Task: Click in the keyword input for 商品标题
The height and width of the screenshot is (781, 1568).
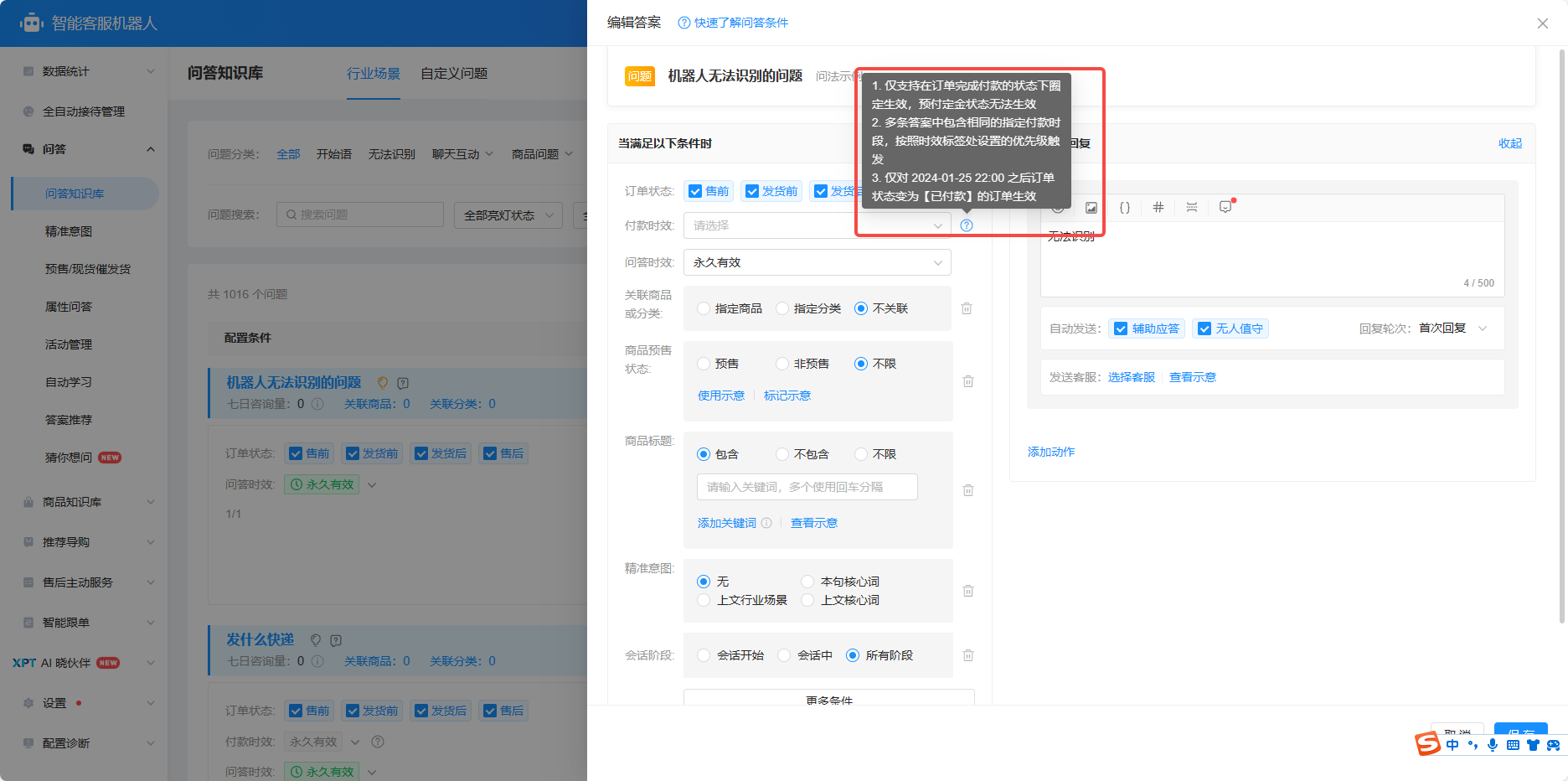Action: tap(807, 487)
